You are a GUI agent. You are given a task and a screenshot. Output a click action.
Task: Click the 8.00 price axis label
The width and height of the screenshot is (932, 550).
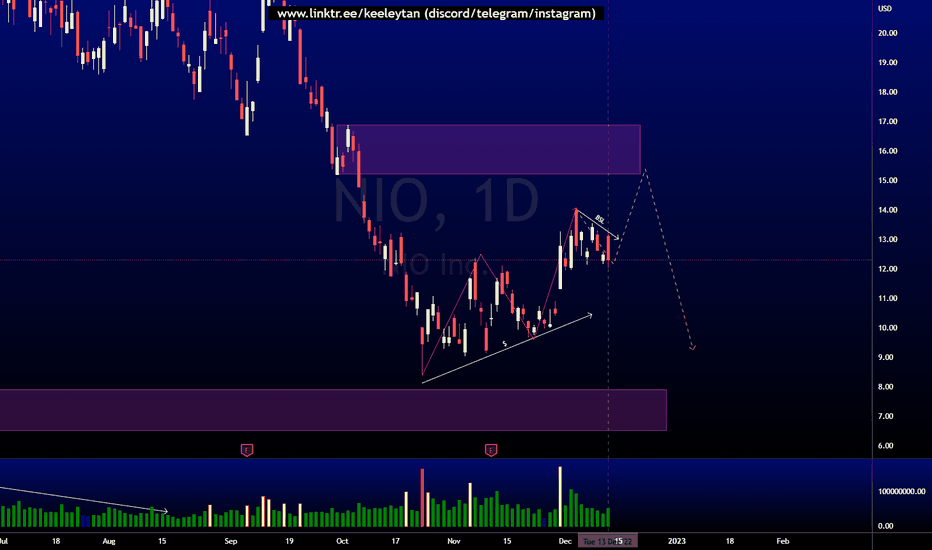(x=886, y=386)
